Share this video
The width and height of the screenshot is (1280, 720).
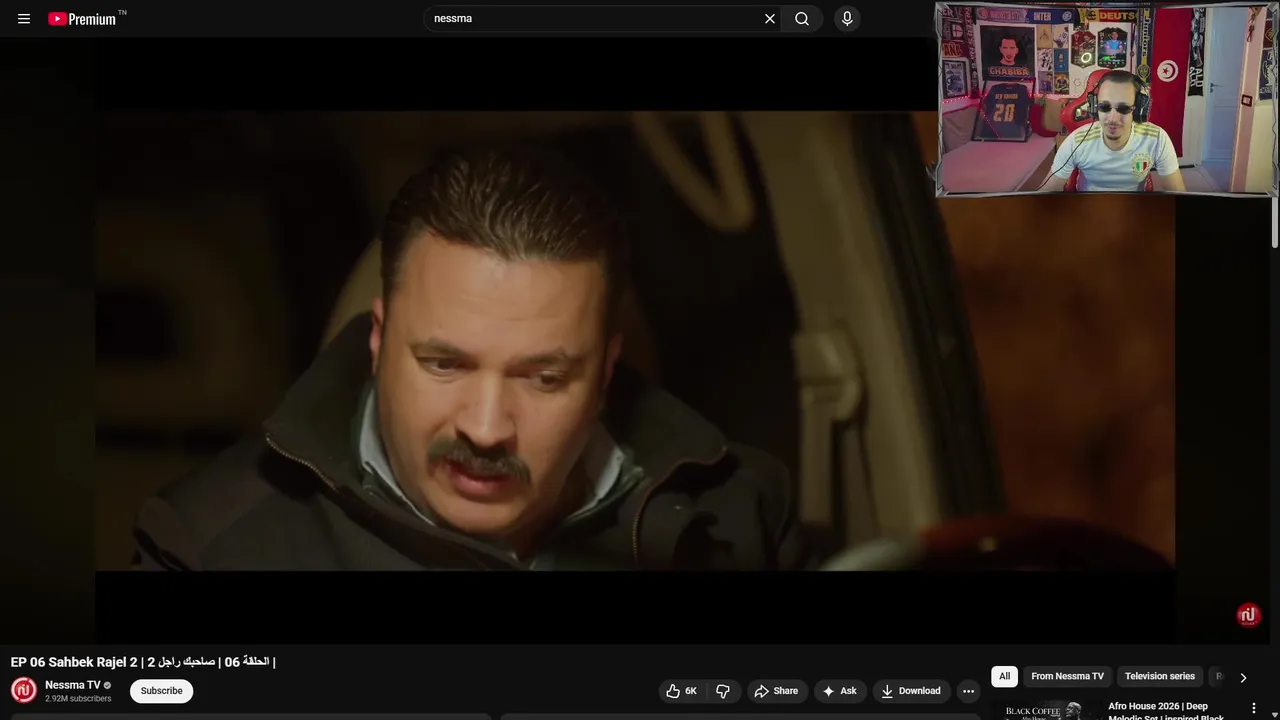[776, 691]
